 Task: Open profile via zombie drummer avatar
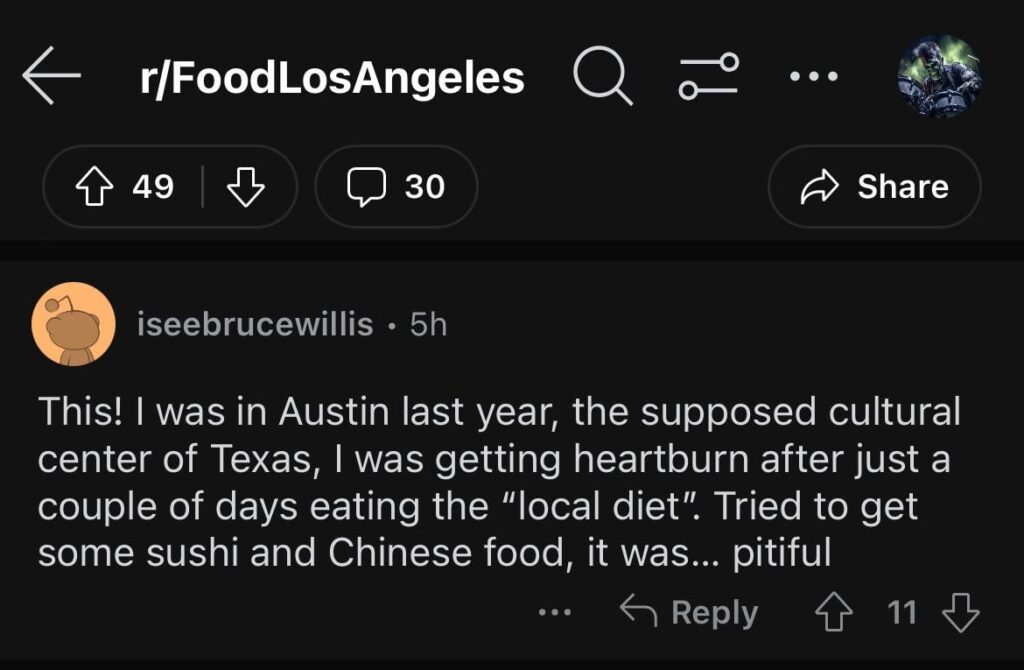point(938,79)
